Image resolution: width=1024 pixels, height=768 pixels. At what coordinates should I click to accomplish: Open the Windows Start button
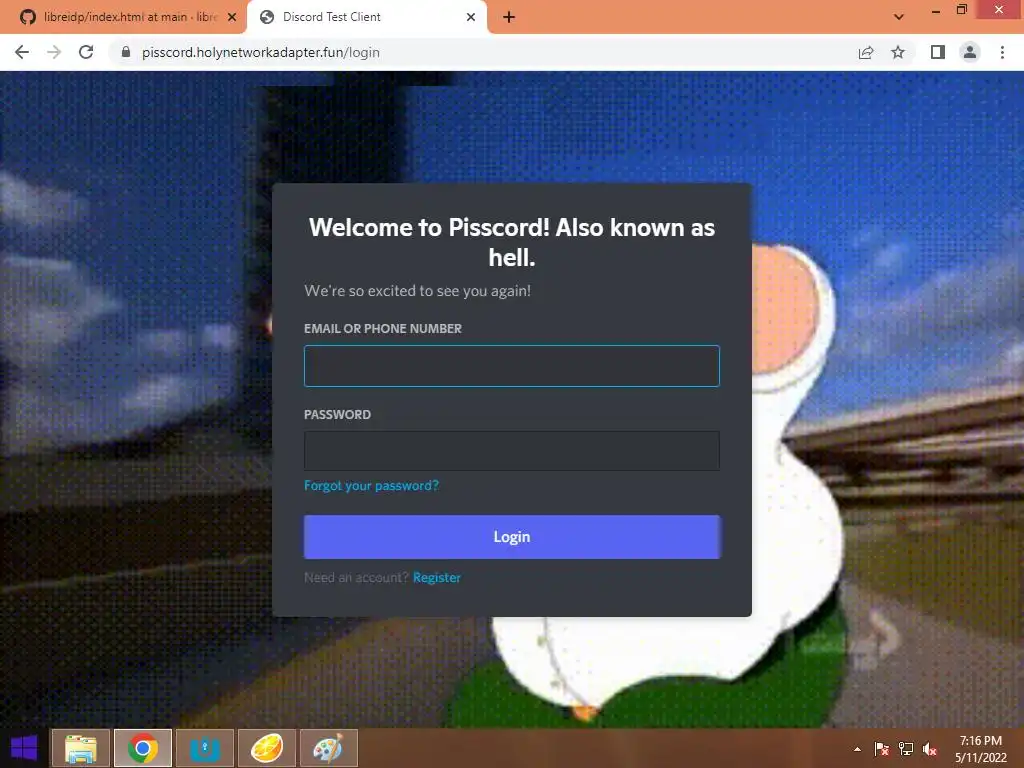[x=24, y=748]
